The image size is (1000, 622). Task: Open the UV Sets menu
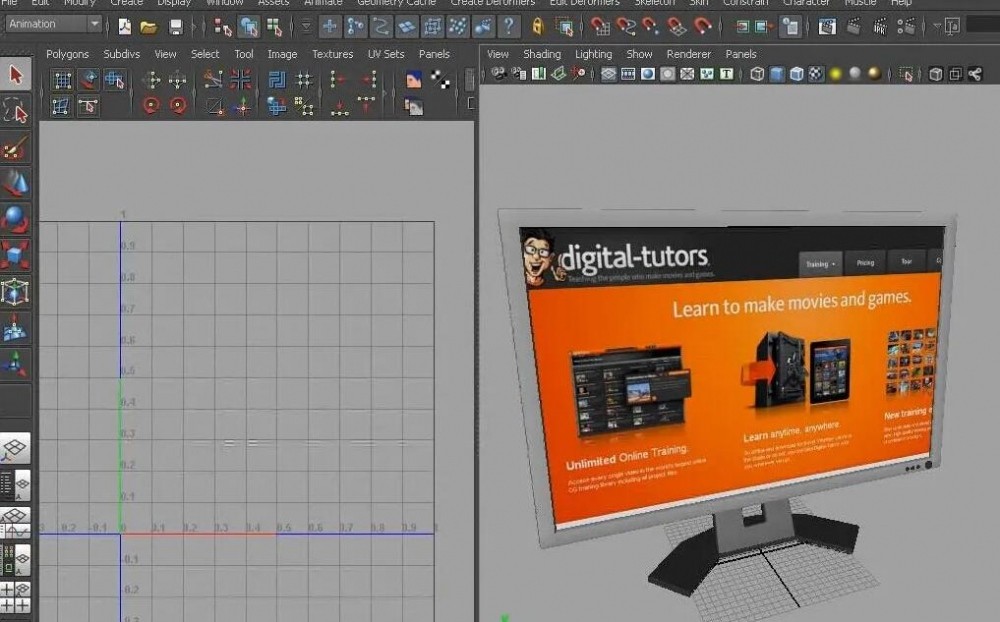click(386, 54)
